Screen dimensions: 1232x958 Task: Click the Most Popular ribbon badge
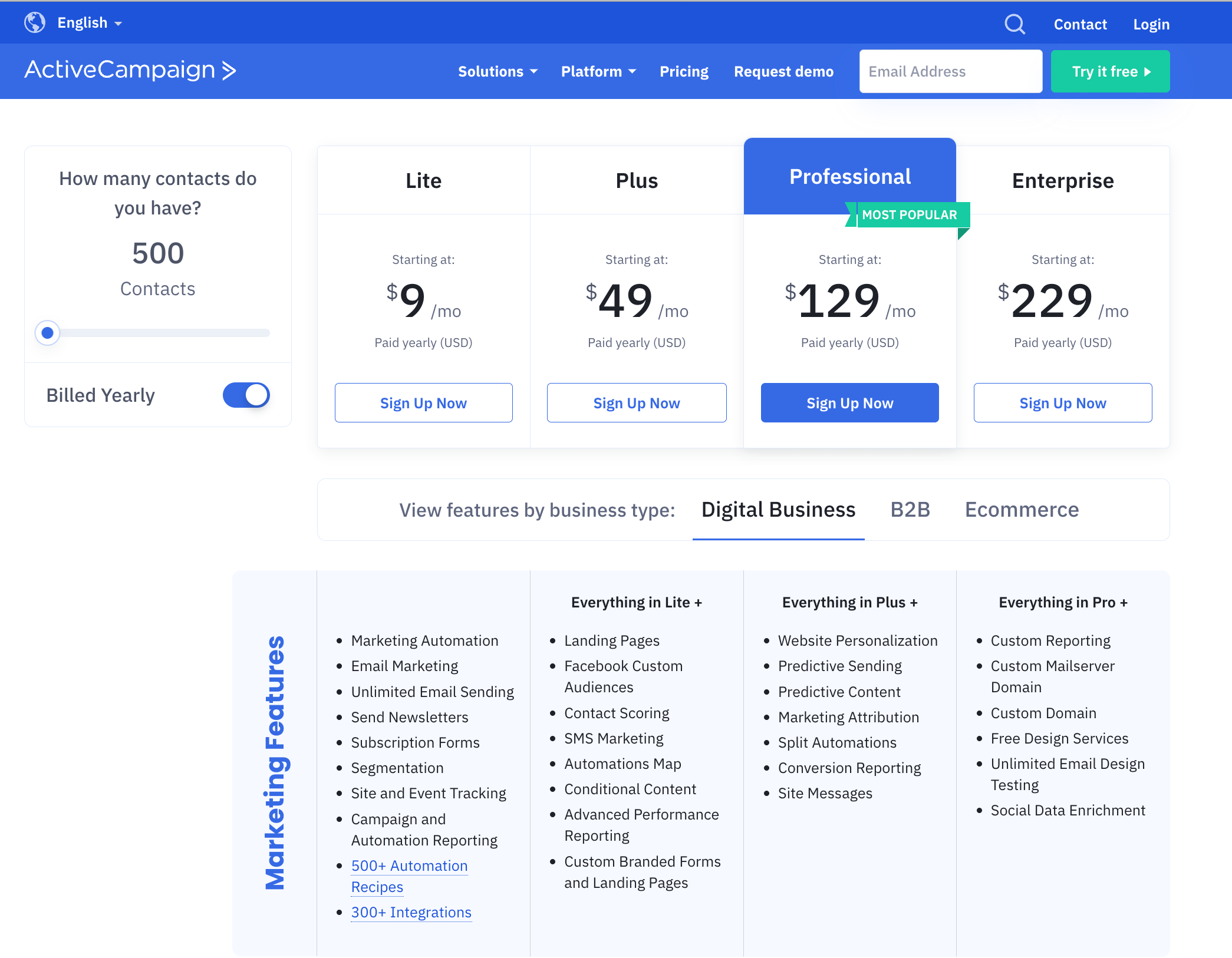pos(908,215)
